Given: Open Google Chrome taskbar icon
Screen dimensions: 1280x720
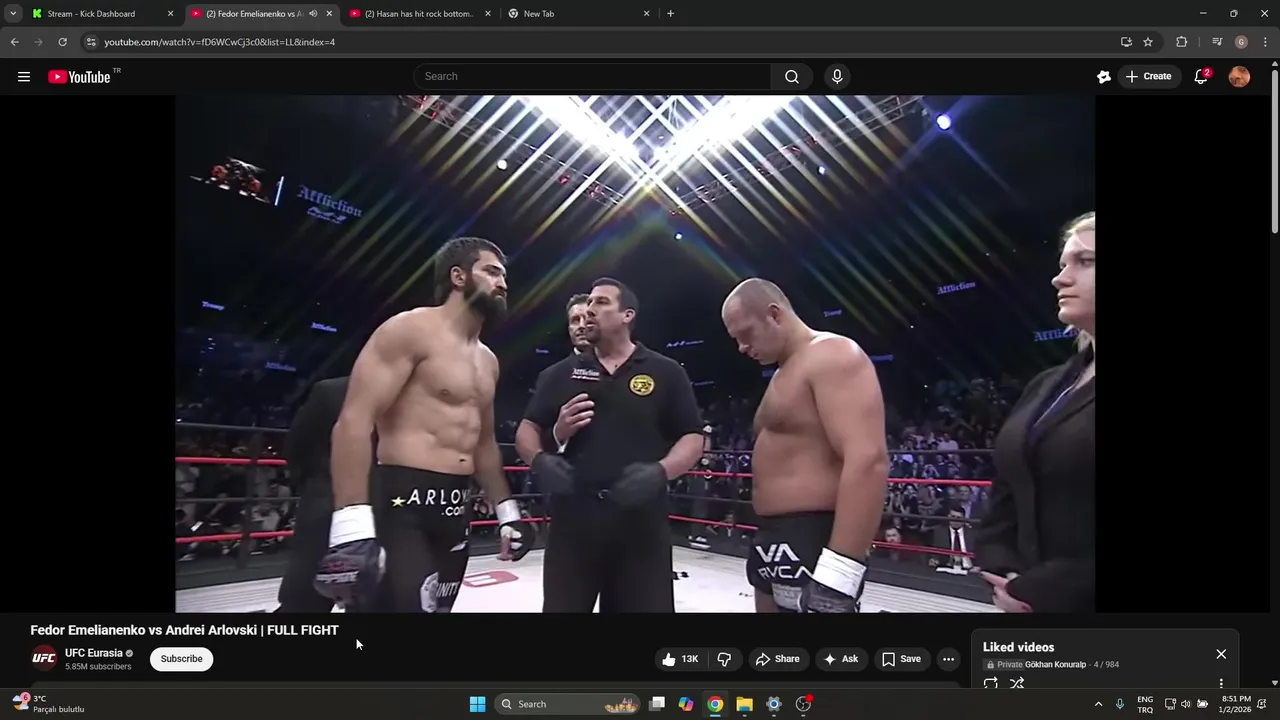Looking at the screenshot, I should click(x=715, y=704).
